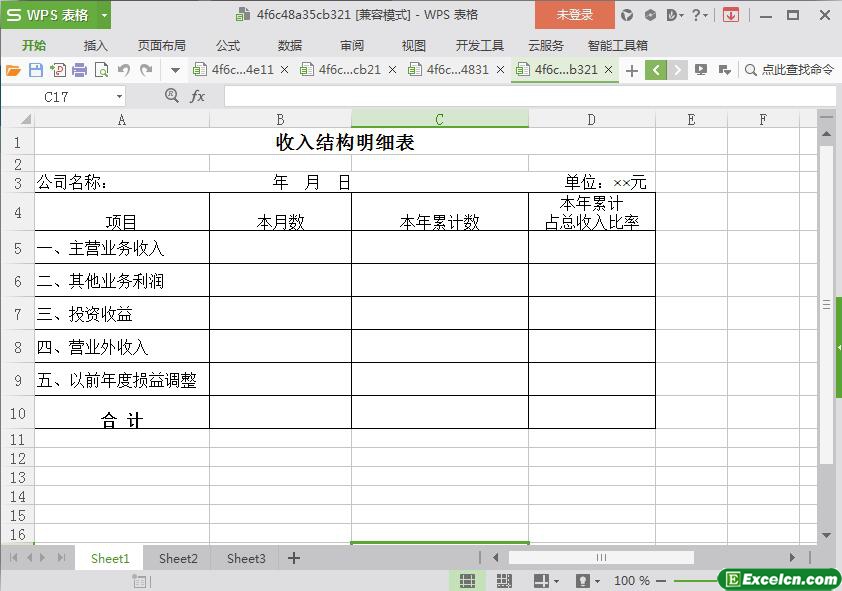Image resolution: width=842 pixels, height=591 pixels.
Task: Click the red download-arrow icon in title bar
Action: (730, 15)
